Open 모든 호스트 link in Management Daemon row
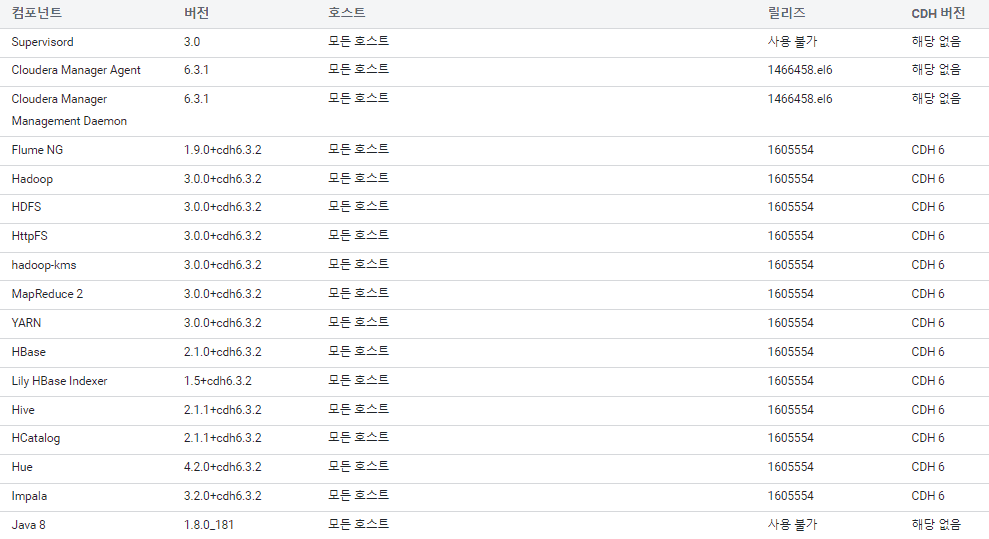989x539 pixels. click(358, 98)
